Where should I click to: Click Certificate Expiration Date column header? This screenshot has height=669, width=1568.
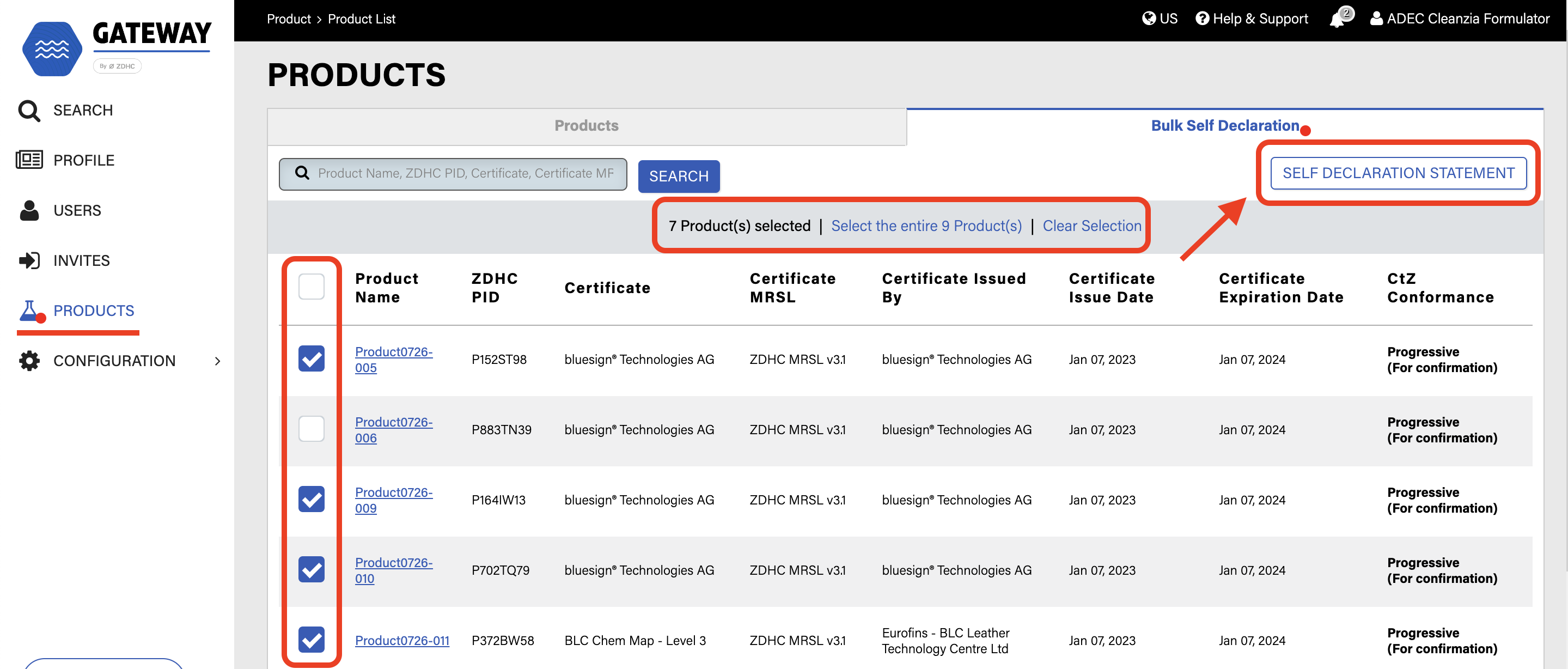tap(1280, 288)
